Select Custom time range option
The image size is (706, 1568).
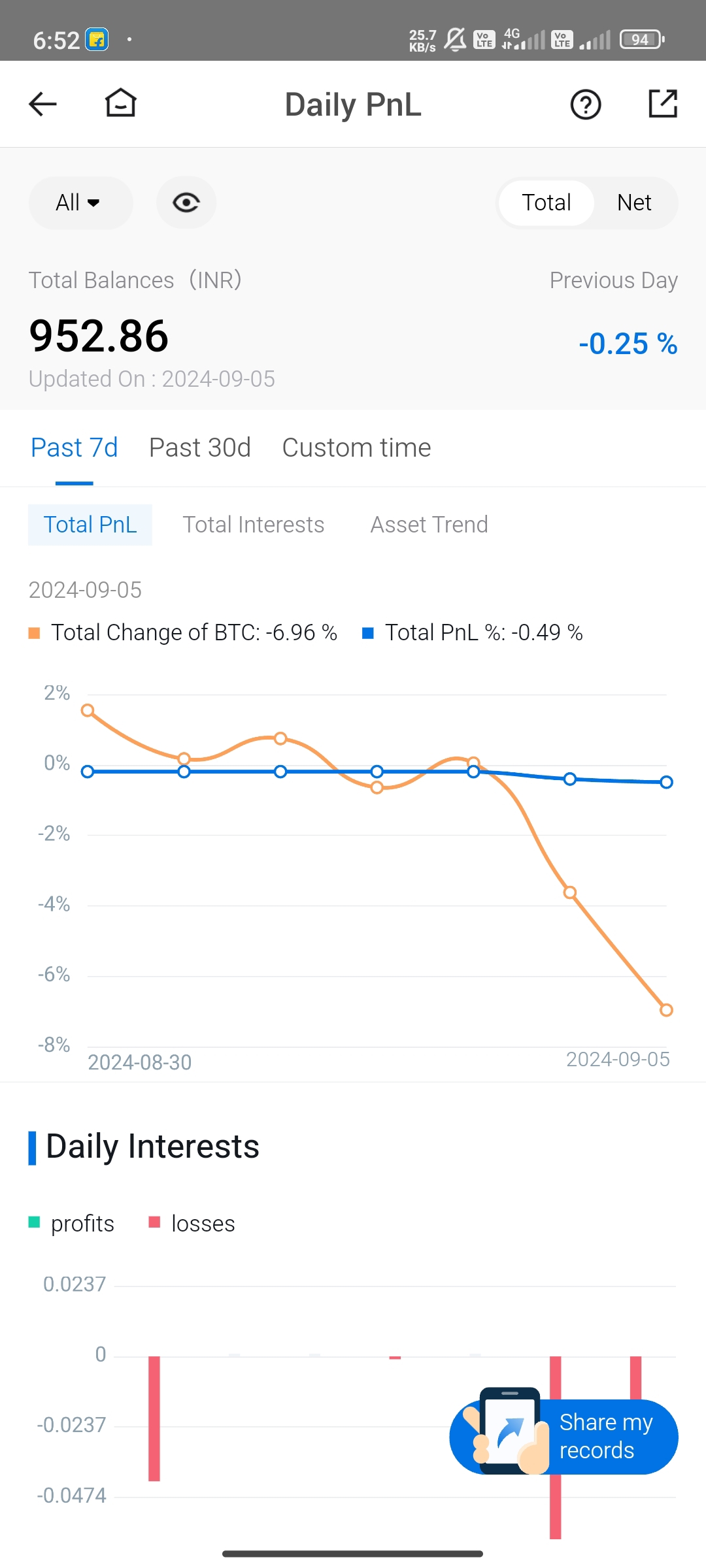tap(356, 447)
